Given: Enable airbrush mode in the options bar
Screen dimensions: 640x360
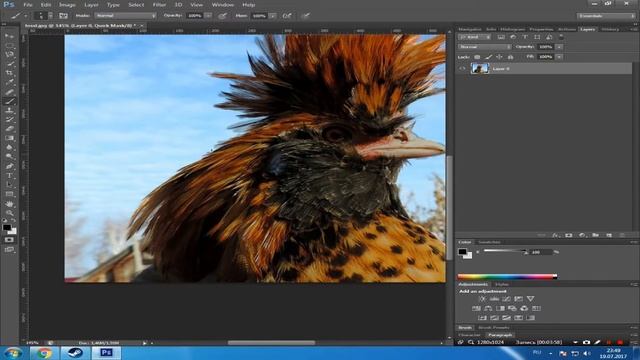Looking at the screenshot, I should tap(287, 16).
